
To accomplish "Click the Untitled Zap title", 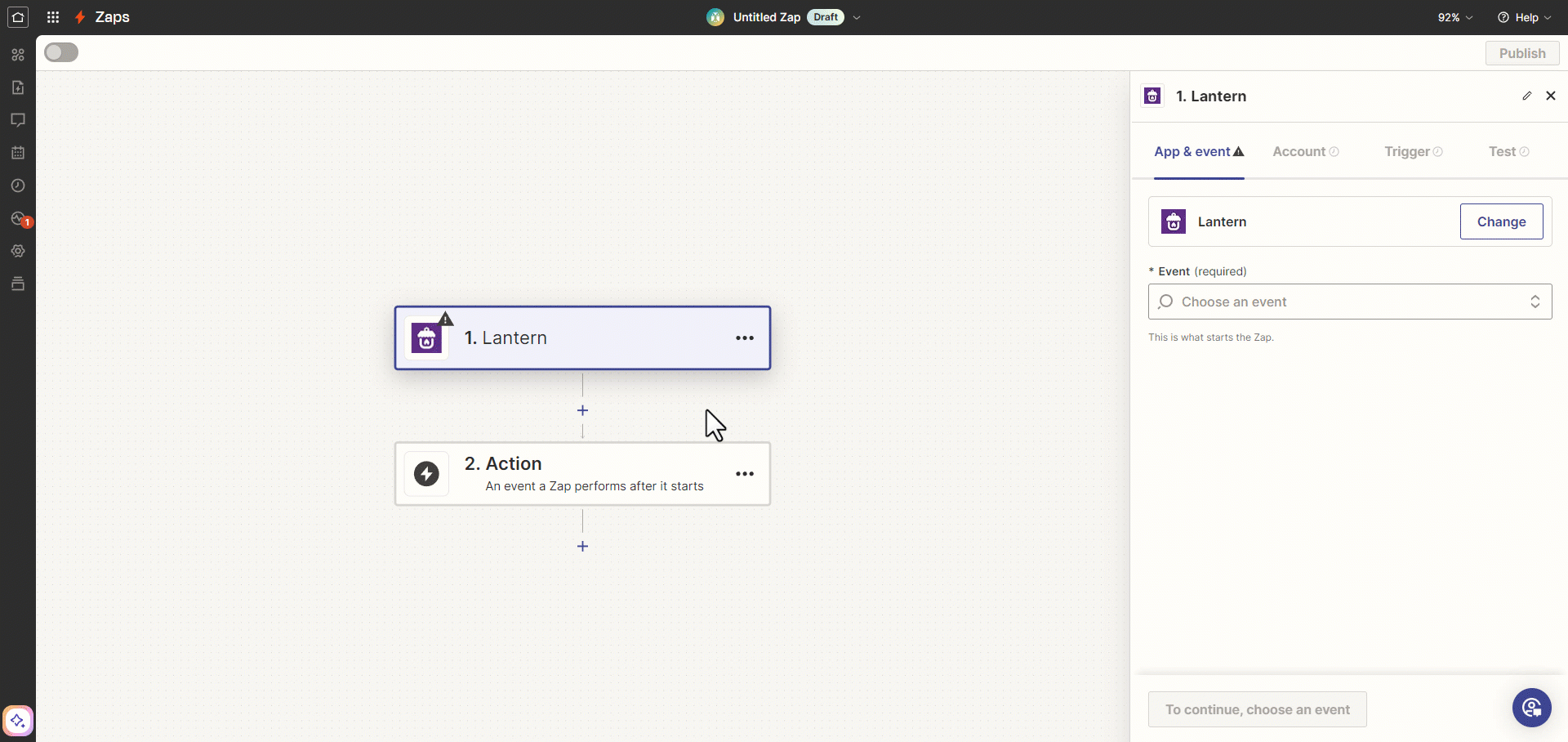I will [x=767, y=17].
